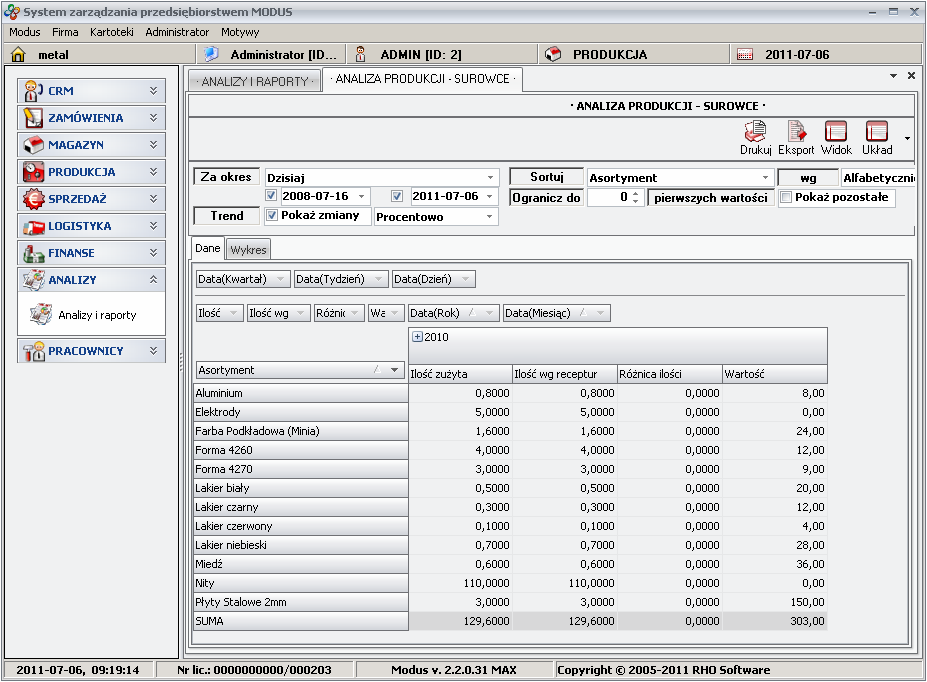Switch to the Wykres tab
The height and width of the screenshot is (682, 927).
pyautogui.click(x=248, y=250)
